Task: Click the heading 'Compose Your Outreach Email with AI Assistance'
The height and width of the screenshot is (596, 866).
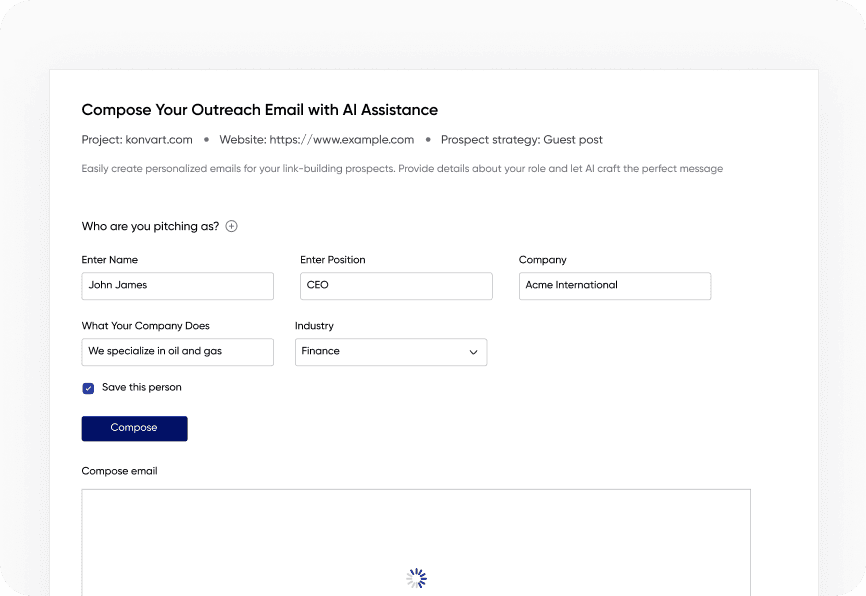Action: pos(259,110)
